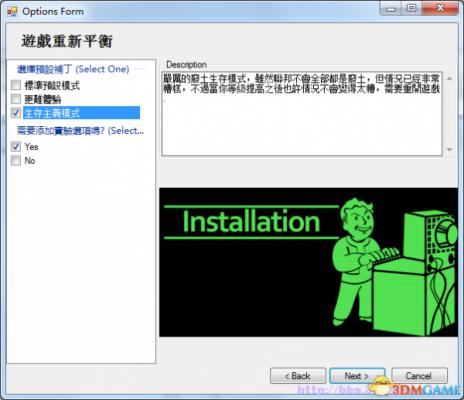
Task: Check the 標準預設模式 checkbox
Action: 16,85
